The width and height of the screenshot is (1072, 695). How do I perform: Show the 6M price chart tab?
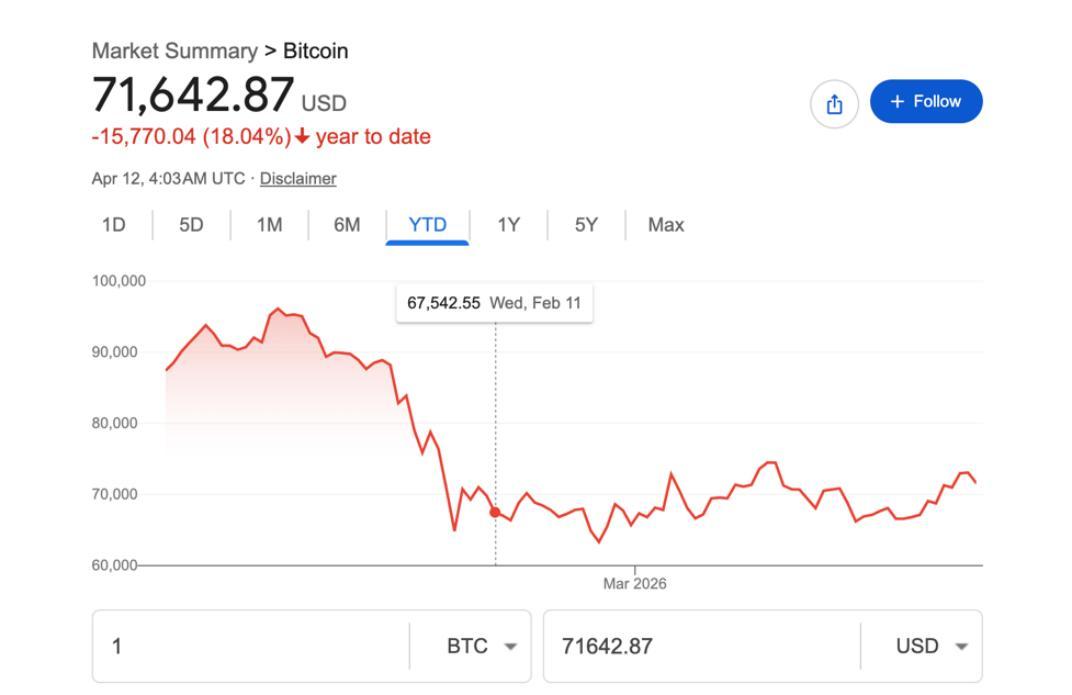[x=347, y=225]
